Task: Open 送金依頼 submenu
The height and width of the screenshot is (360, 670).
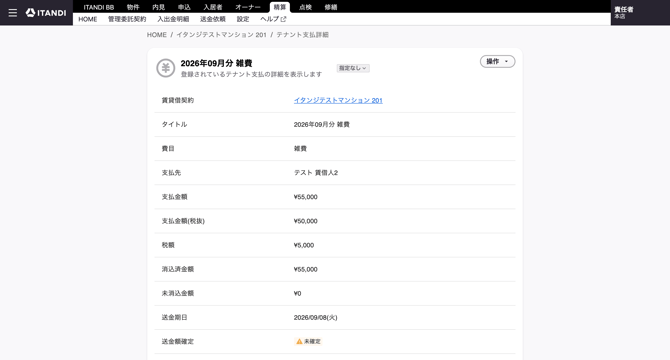Action: (213, 19)
